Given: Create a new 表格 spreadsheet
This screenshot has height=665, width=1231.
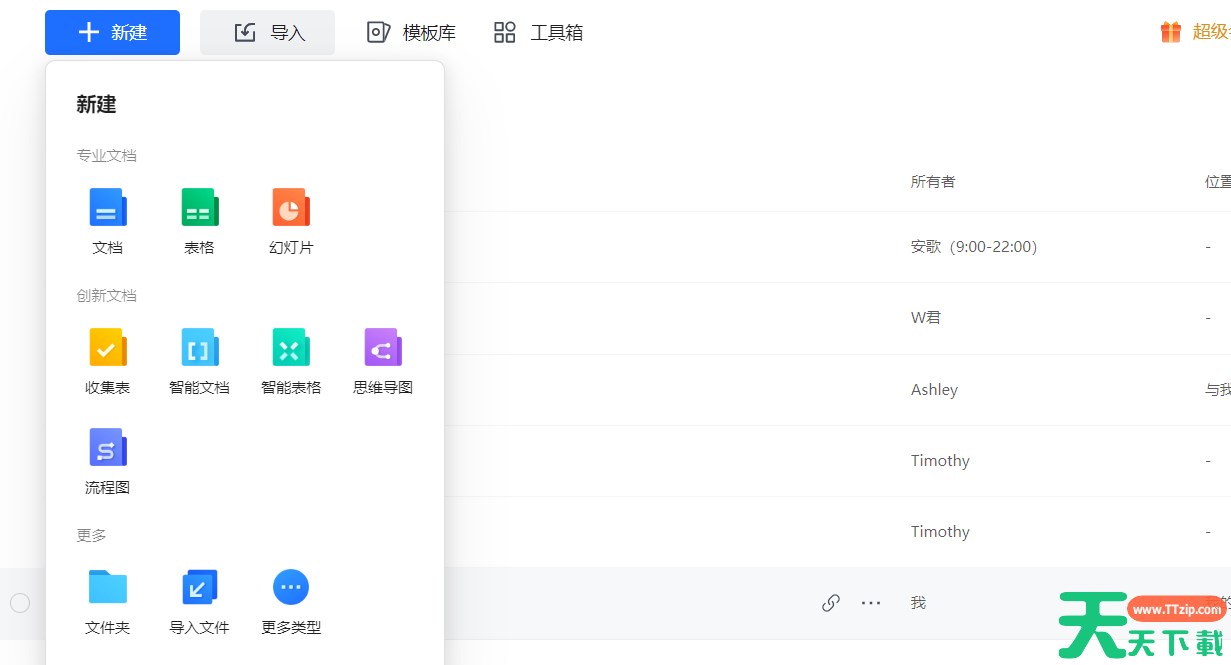Looking at the screenshot, I should [x=199, y=208].
